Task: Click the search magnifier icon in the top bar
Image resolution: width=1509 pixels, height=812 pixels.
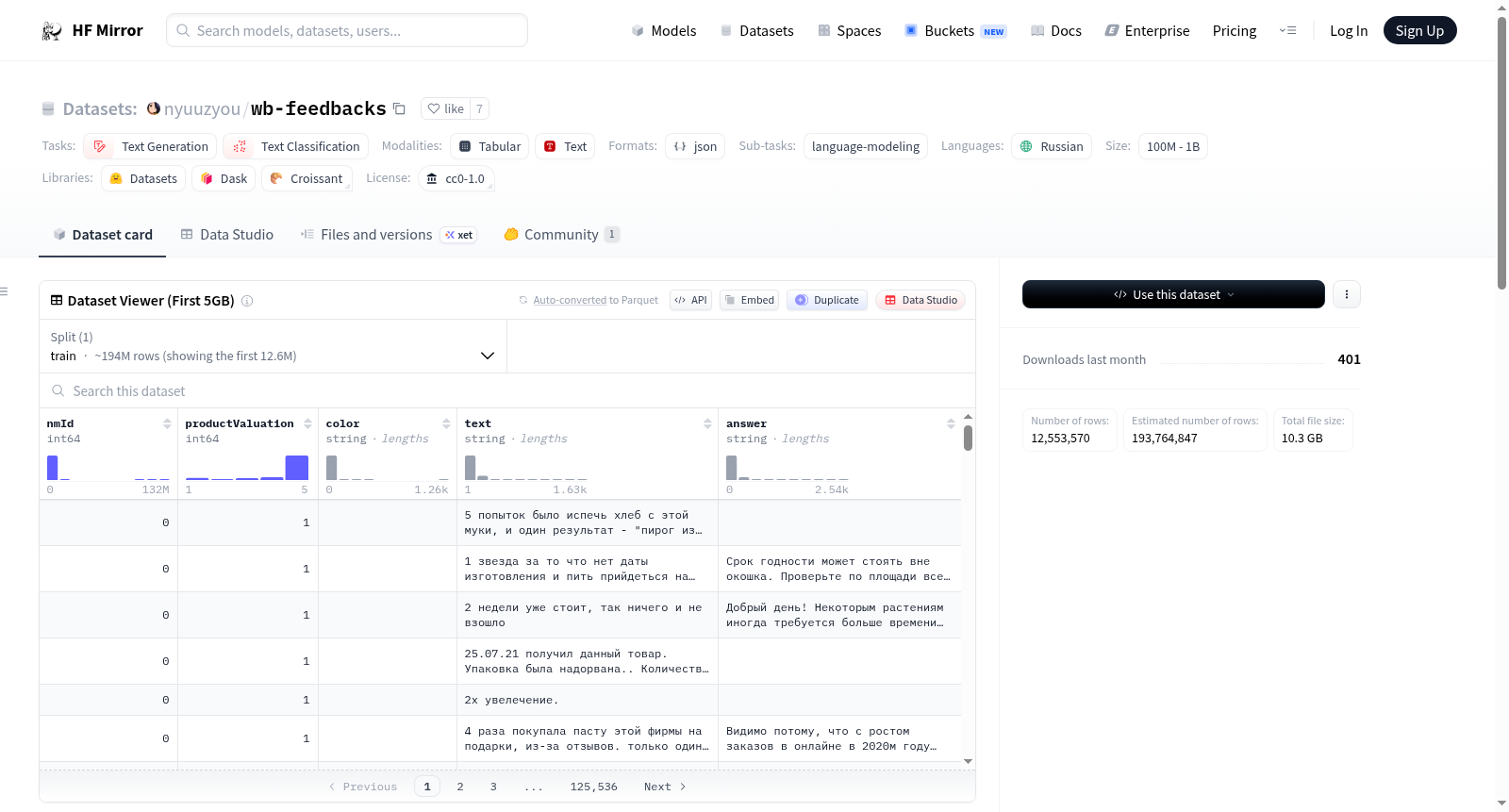Action: pyautogui.click(x=183, y=30)
